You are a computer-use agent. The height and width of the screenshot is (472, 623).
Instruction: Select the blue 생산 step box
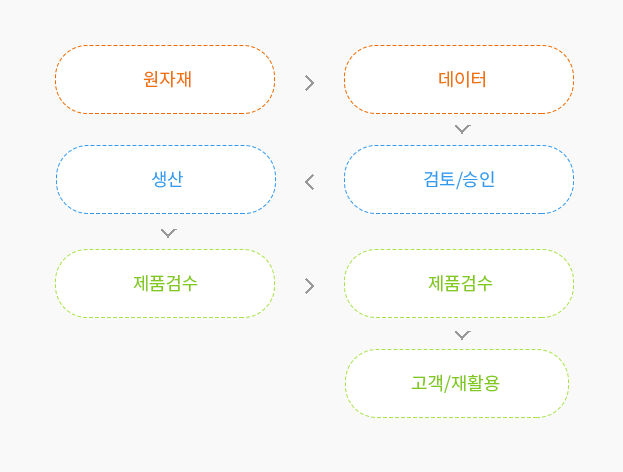coord(166,180)
